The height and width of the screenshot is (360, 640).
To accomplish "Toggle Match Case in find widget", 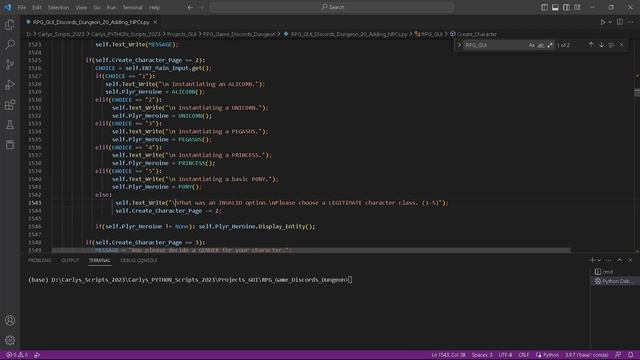I will point(531,45).
